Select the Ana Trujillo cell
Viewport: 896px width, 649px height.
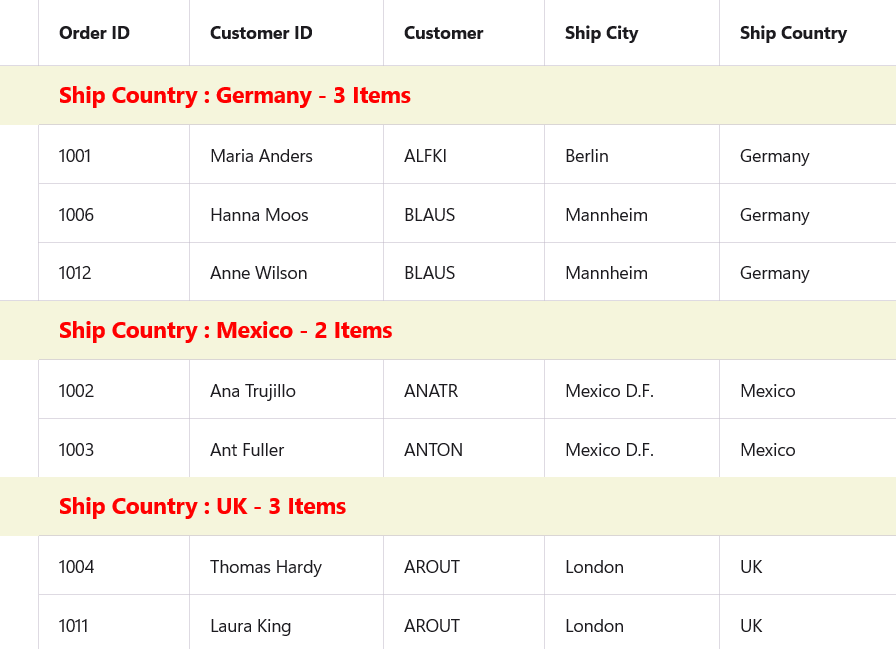coord(253,391)
